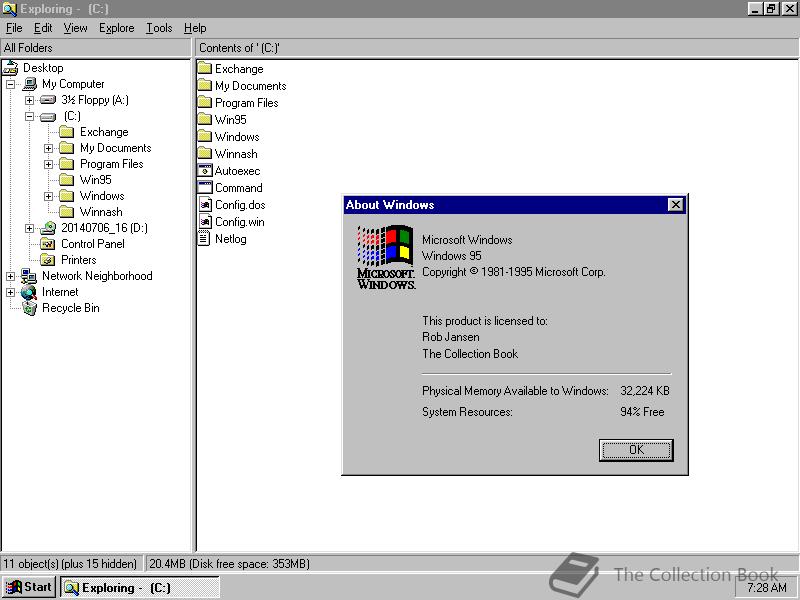This screenshot has width=800, height=600.
Task: Click the Exploring window title bar icon
Action: pos(10,9)
